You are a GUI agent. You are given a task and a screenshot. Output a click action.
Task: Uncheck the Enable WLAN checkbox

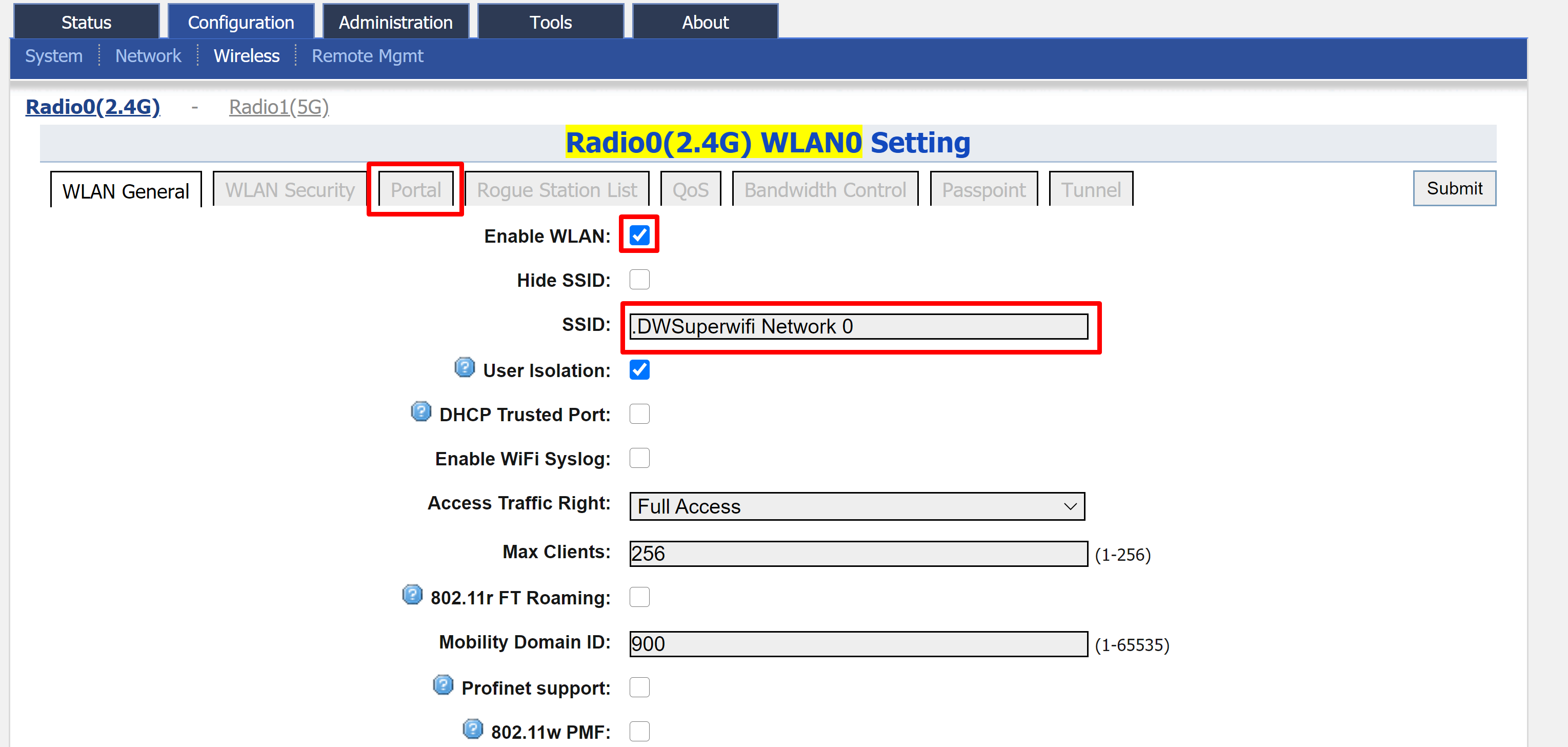(639, 235)
